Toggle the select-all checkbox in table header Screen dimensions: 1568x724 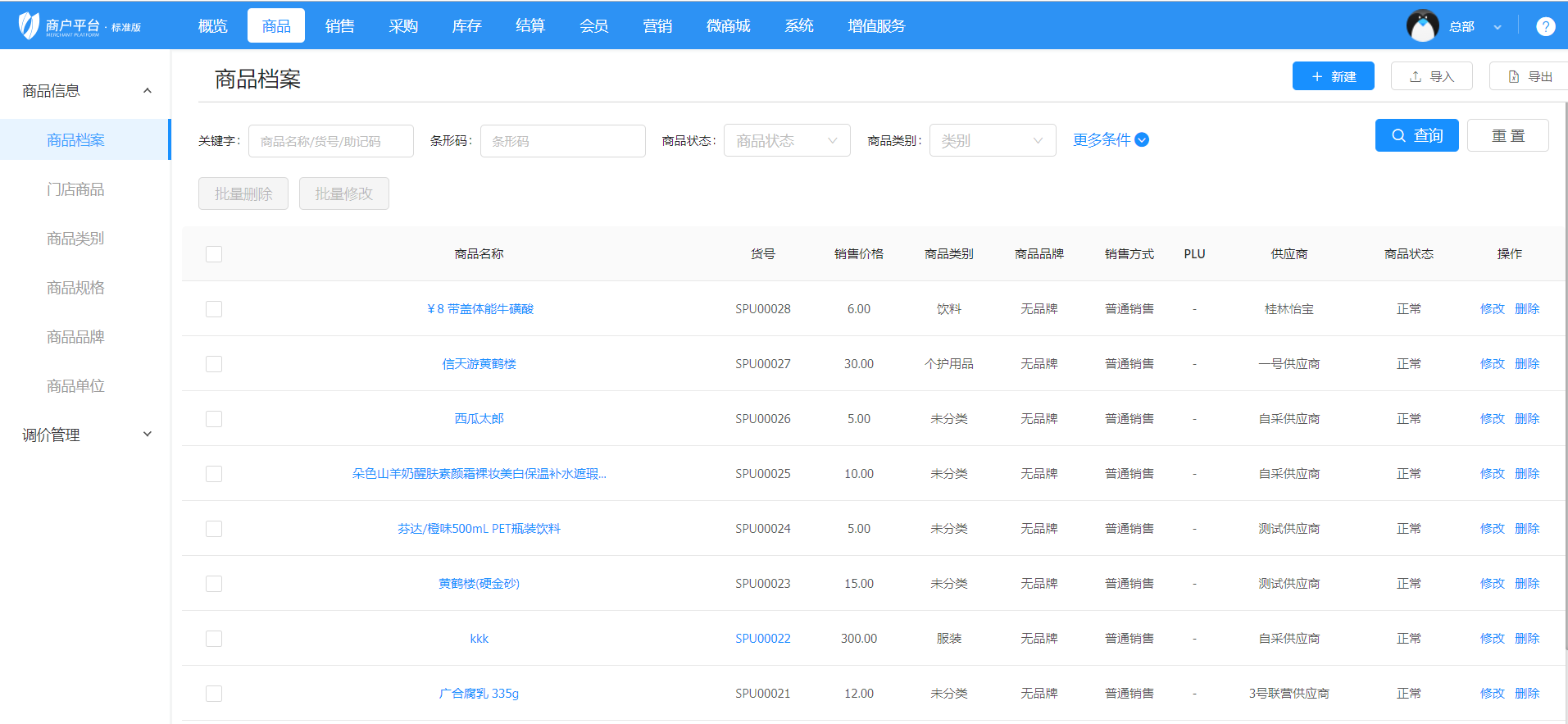pyautogui.click(x=214, y=254)
